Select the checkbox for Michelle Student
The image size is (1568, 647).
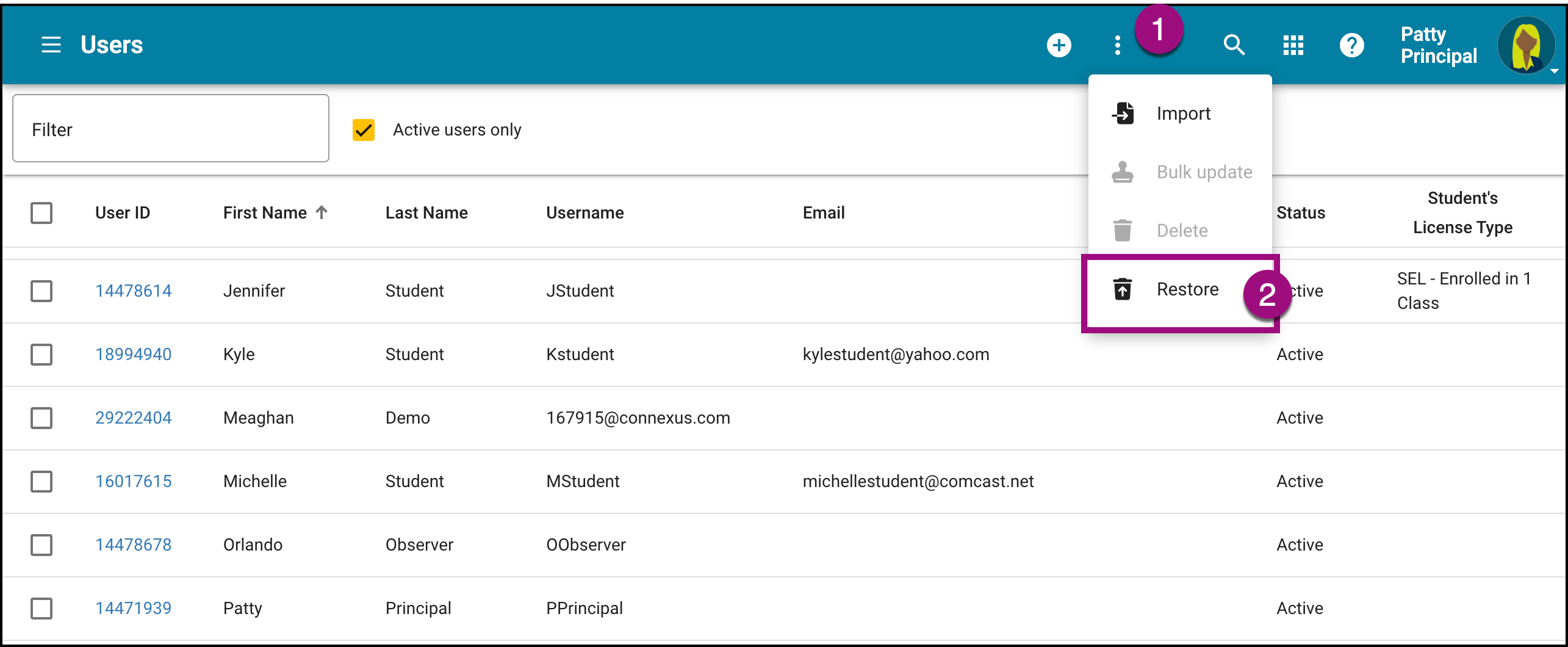tap(41, 482)
